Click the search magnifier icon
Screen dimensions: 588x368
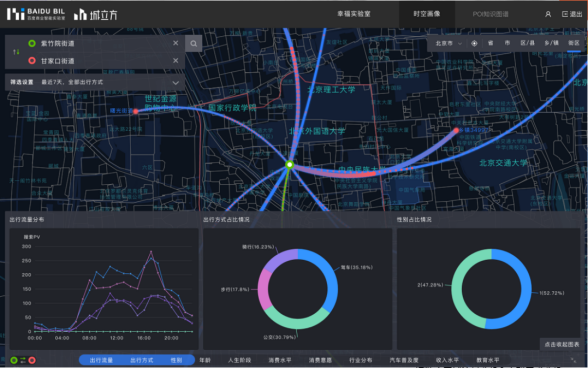194,44
